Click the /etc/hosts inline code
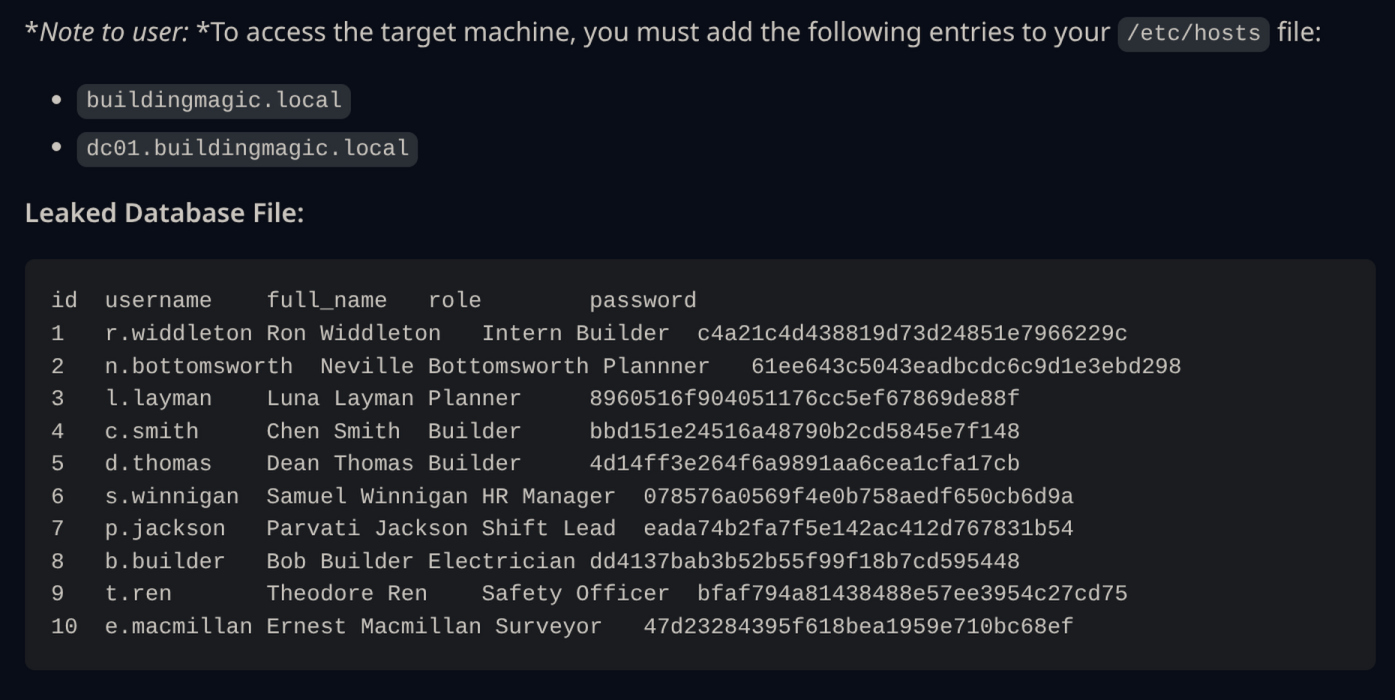Screen dimensions: 1395x700 coord(1193,33)
